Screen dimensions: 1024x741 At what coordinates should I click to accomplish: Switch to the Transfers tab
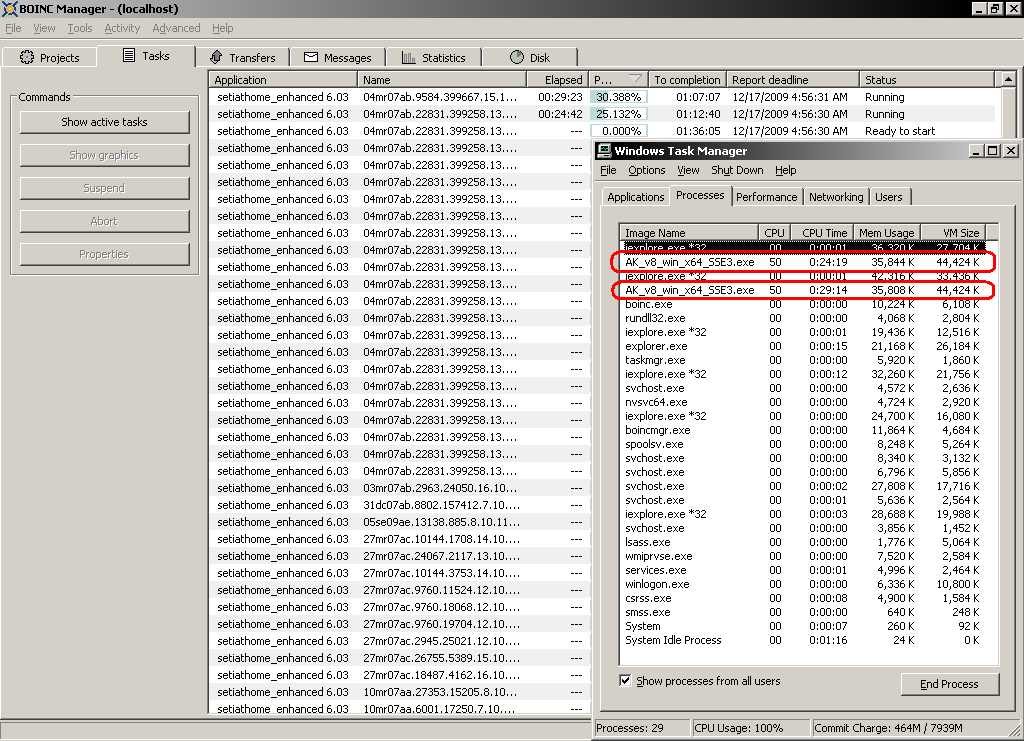pyautogui.click(x=243, y=57)
